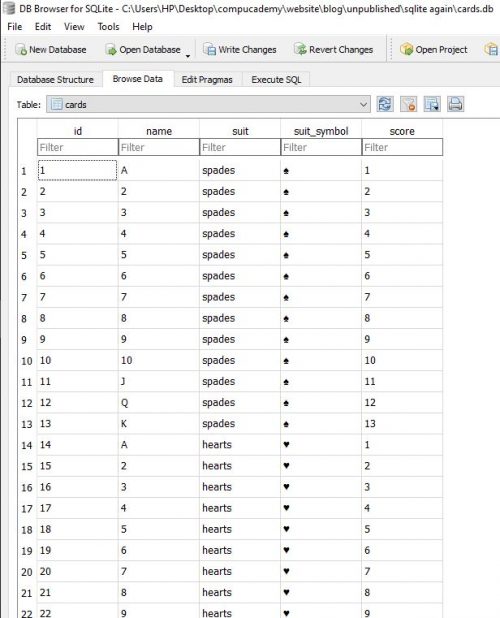Click the suit column filter field

point(240,147)
